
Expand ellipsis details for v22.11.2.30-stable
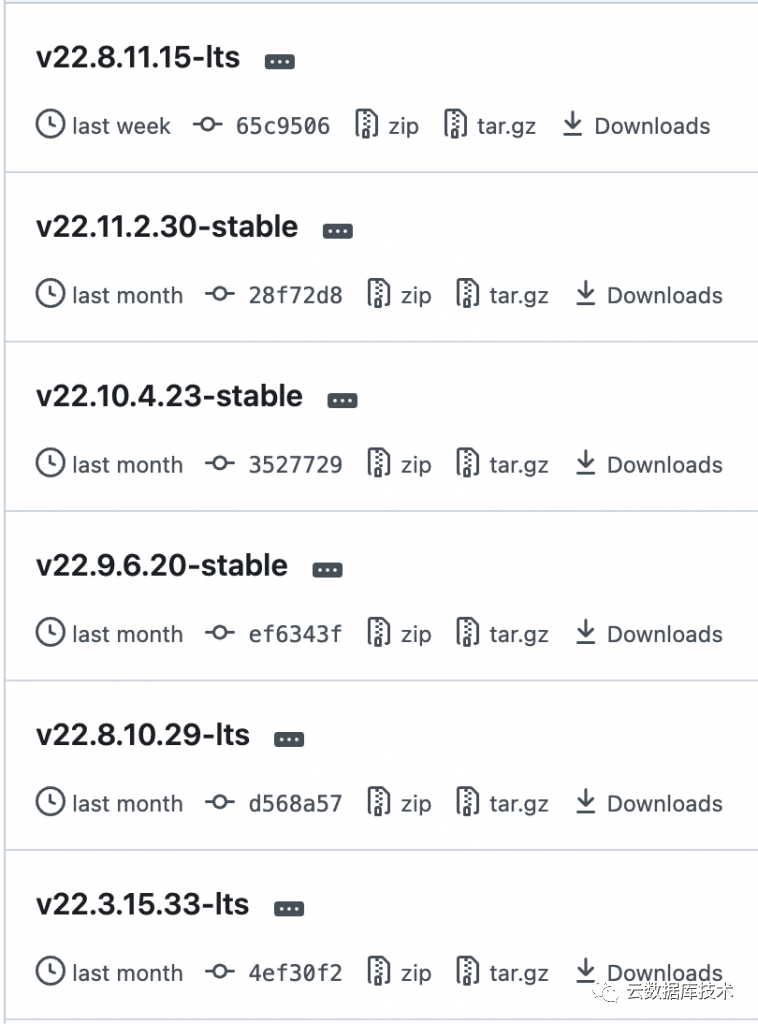pos(337,231)
